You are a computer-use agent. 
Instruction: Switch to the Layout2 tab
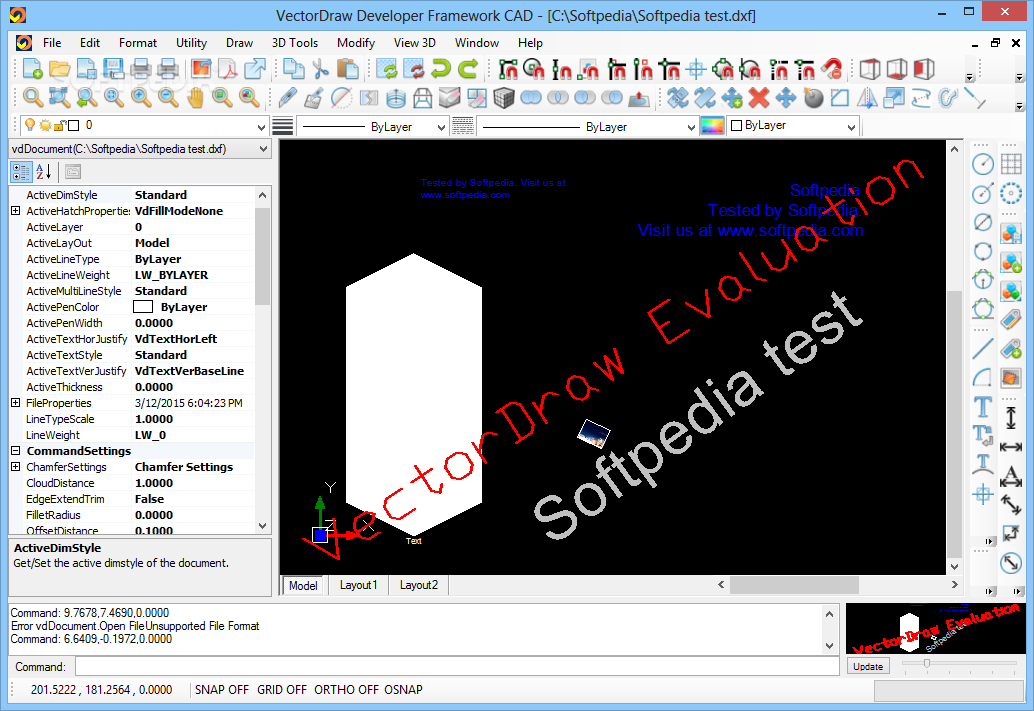pos(419,585)
